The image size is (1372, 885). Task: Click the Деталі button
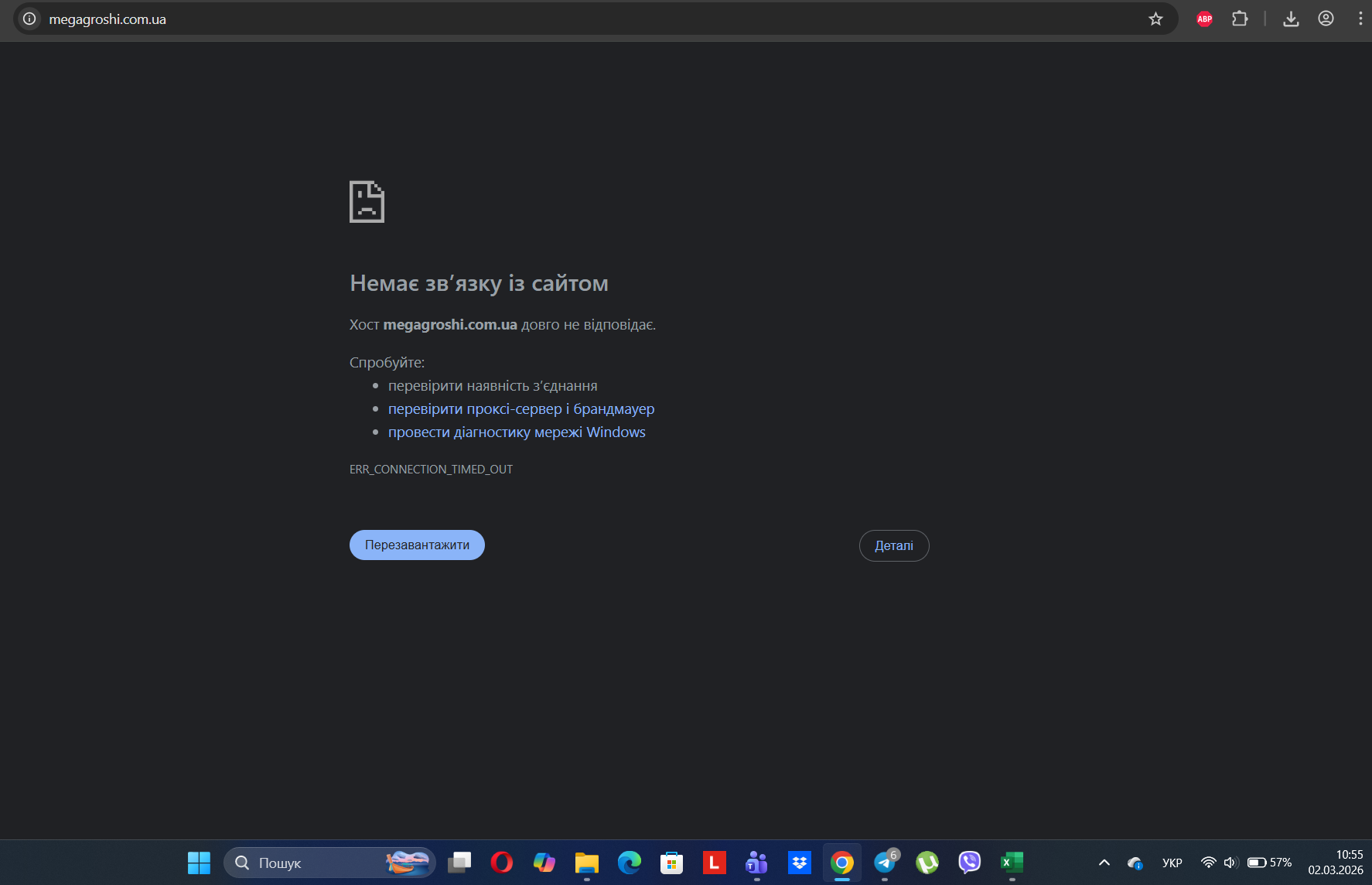coord(894,545)
